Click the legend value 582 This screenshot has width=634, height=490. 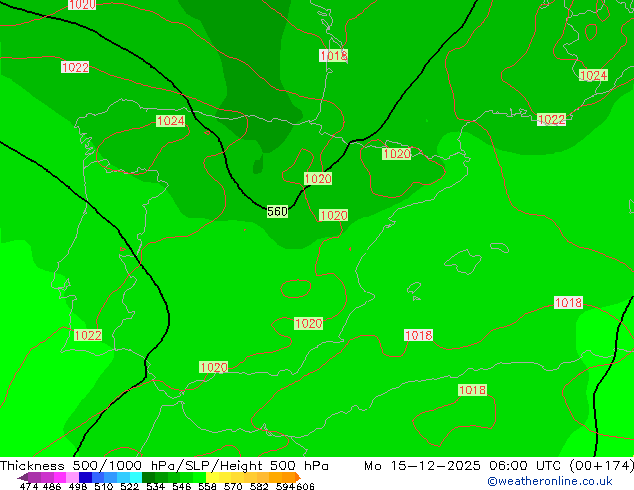(x=259, y=486)
